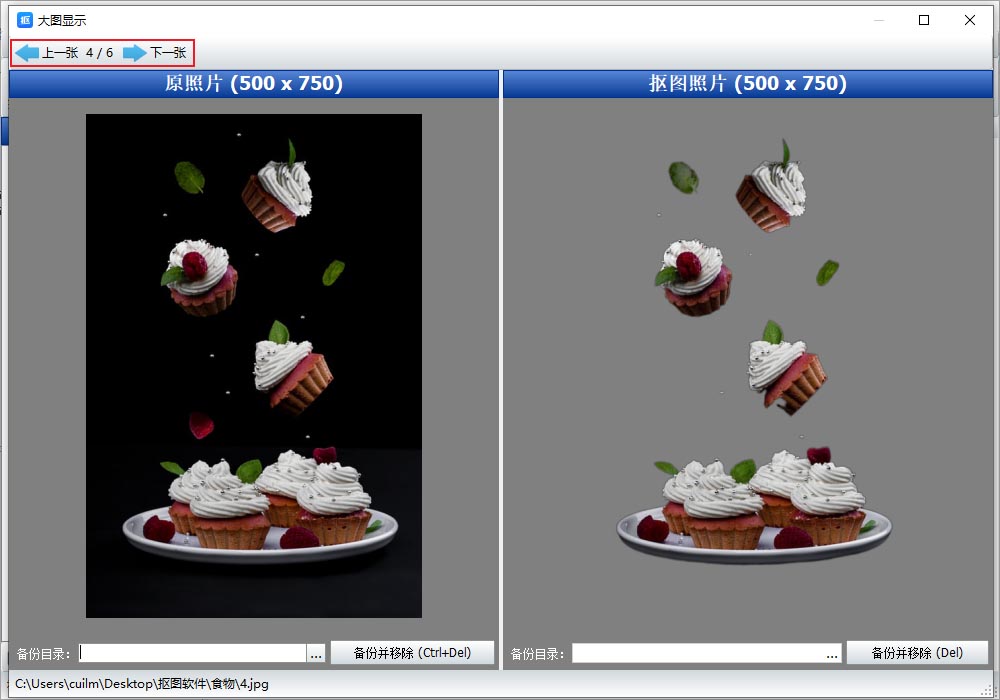Focus the cutout photo backup directory field
The image size is (1000, 700).
click(698, 653)
